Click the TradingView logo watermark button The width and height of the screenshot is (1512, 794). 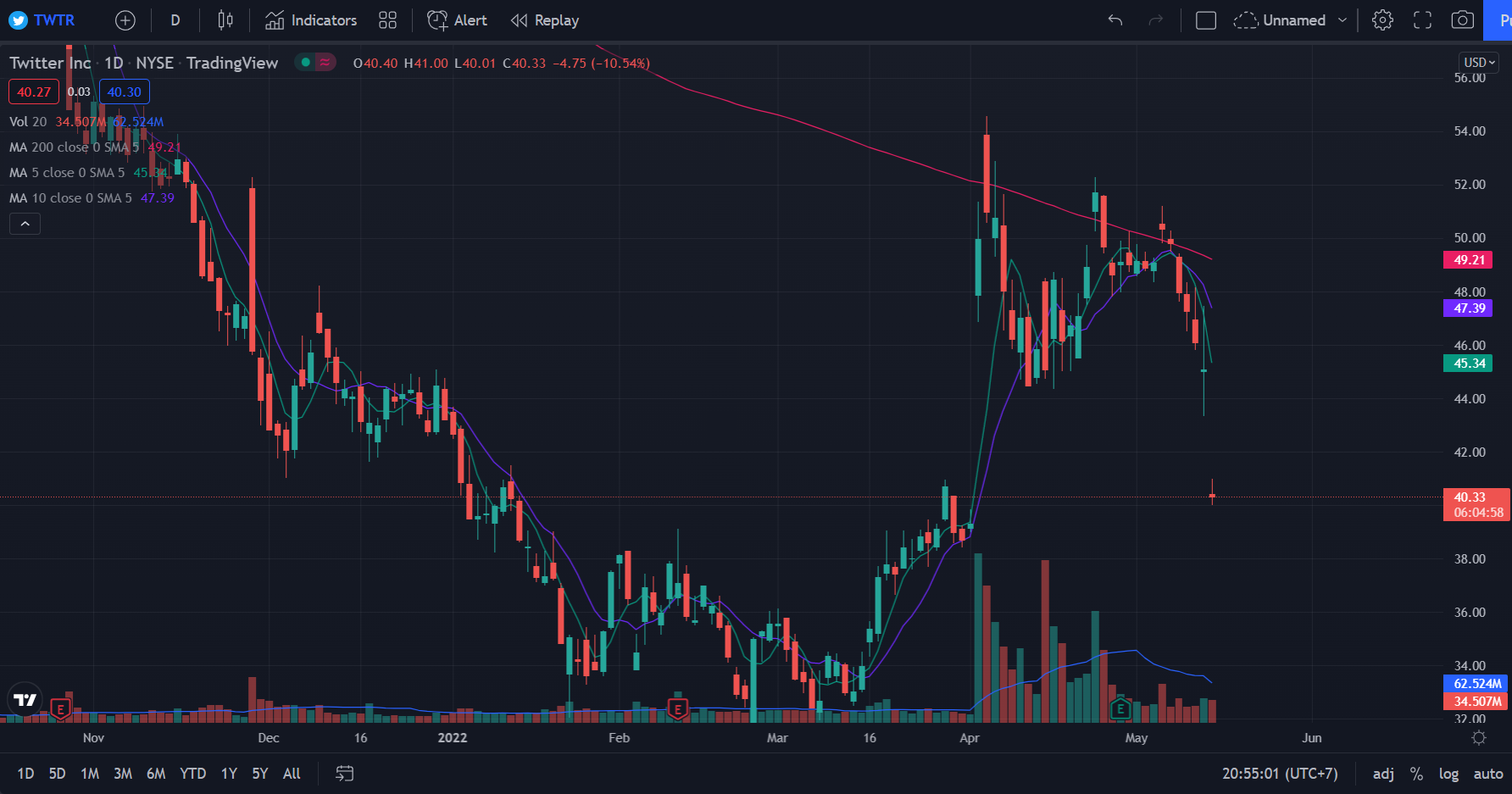pyautogui.click(x=25, y=700)
